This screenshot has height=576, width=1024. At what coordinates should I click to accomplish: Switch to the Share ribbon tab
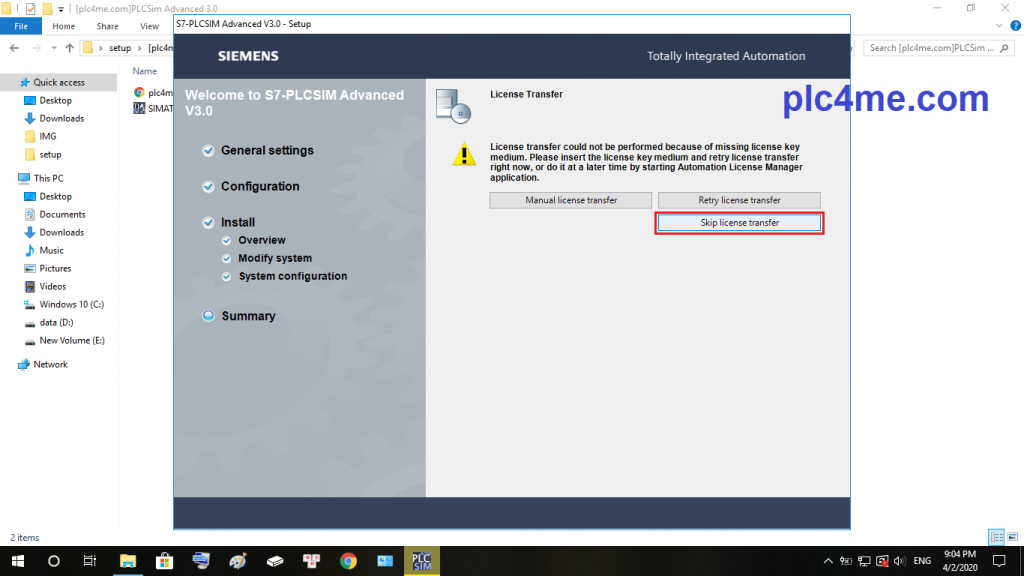point(107,26)
